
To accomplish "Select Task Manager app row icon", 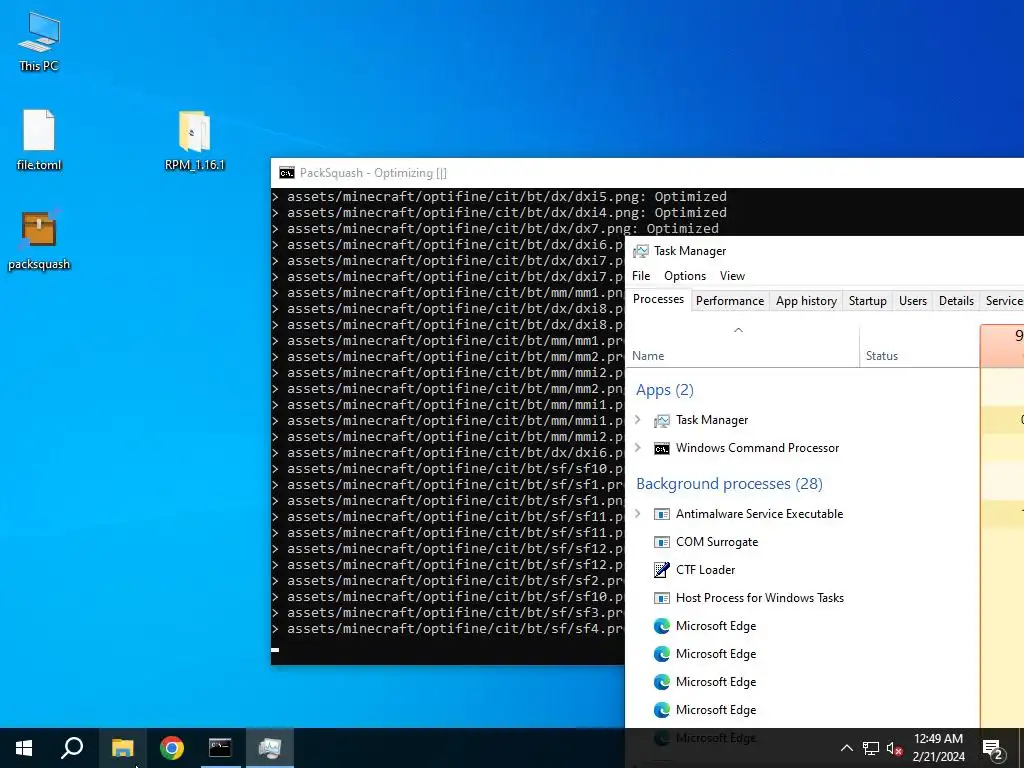I will pos(662,421).
